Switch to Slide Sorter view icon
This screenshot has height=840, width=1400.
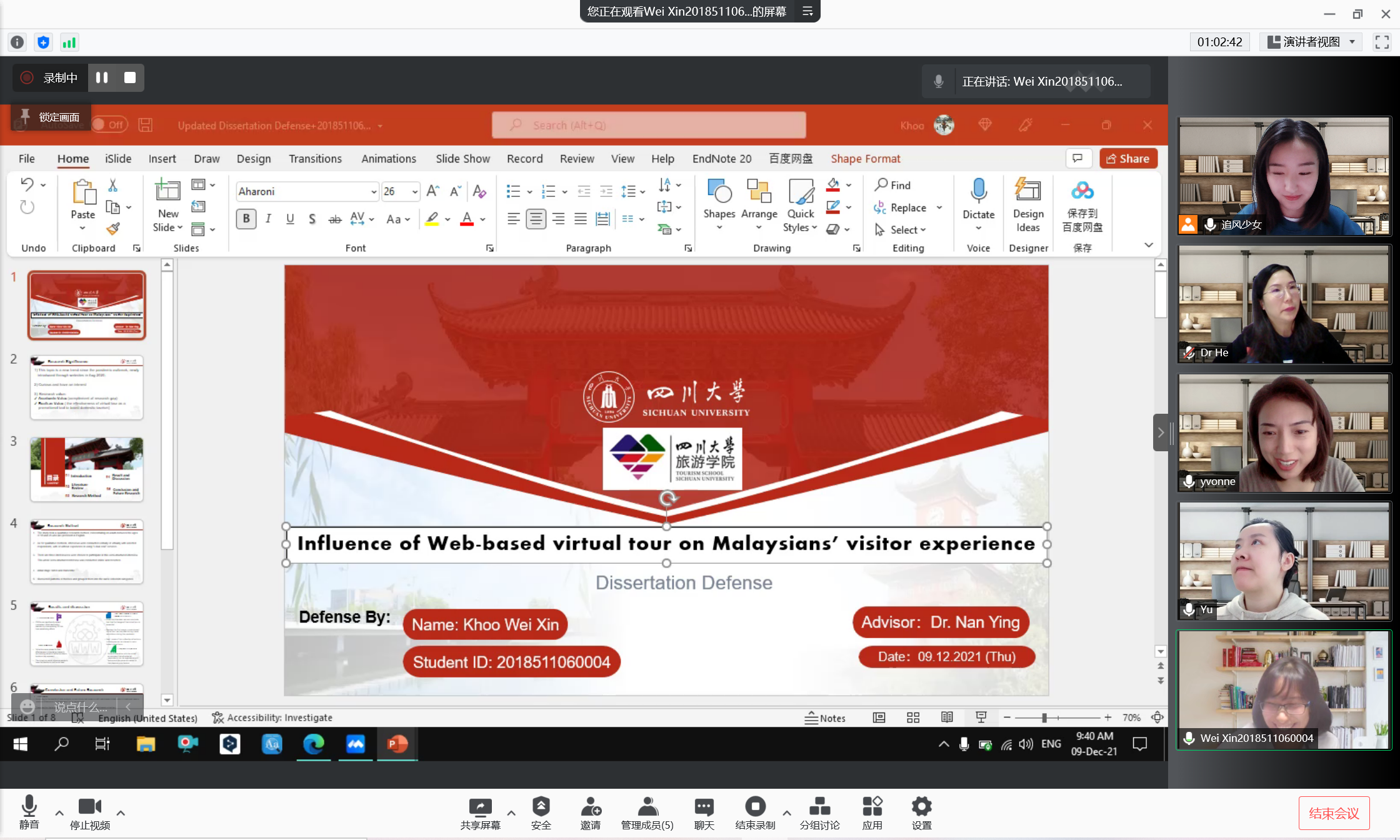coord(913,717)
